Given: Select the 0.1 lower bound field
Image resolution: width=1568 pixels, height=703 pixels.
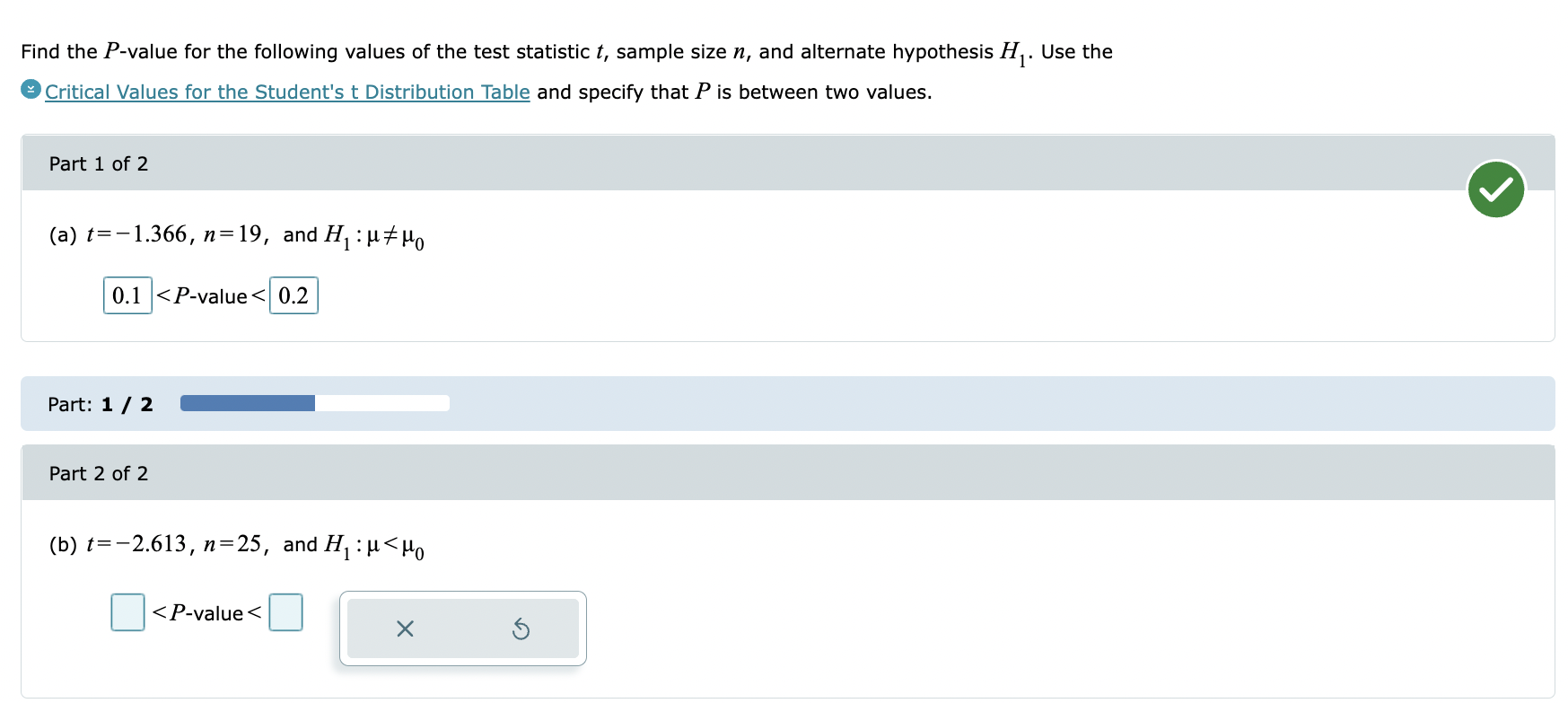Looking at the screenshot, I should pyautogui.click(x=127, y=295).
